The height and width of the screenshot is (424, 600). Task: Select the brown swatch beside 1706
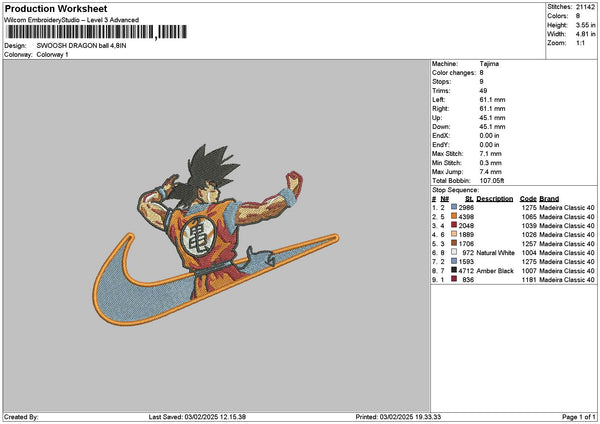tap(454, 243)
